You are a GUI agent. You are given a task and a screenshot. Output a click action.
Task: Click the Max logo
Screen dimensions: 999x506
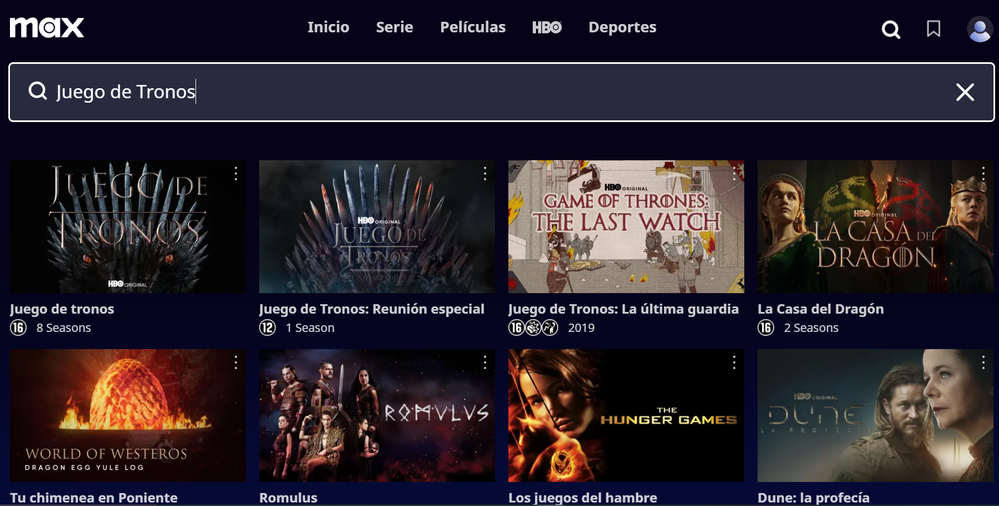(47, 27)
